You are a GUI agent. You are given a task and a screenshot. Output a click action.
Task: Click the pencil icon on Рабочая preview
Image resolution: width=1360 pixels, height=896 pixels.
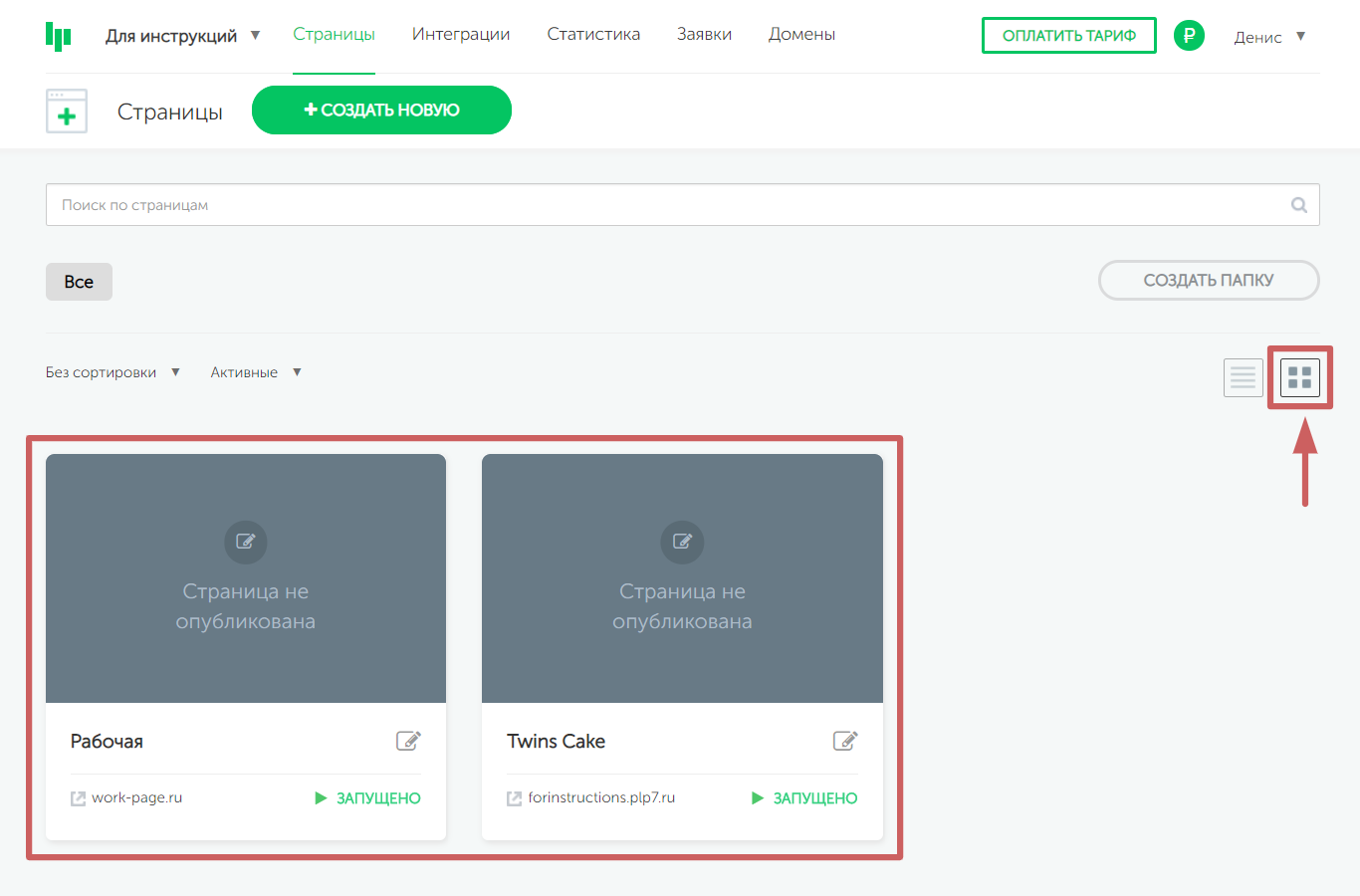246,542
